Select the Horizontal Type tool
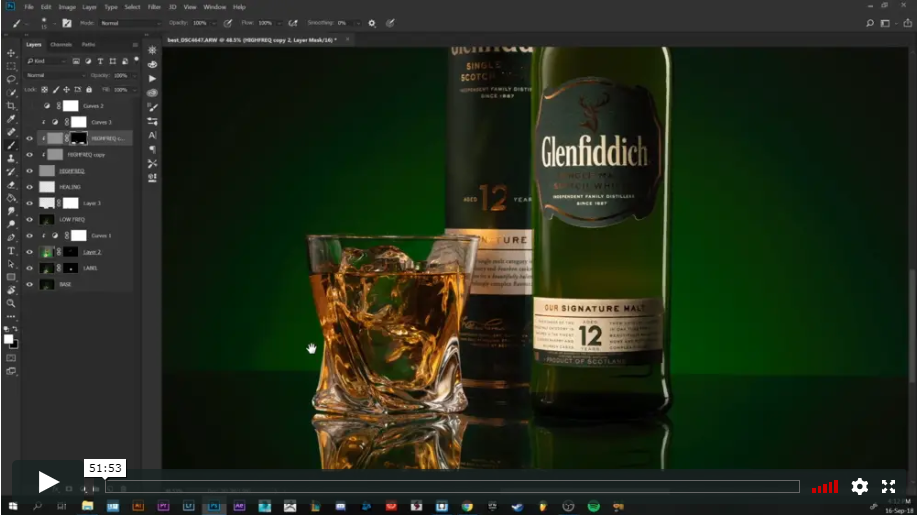Image resolution: width=917 pixels, height=516 pixels. 11,250
